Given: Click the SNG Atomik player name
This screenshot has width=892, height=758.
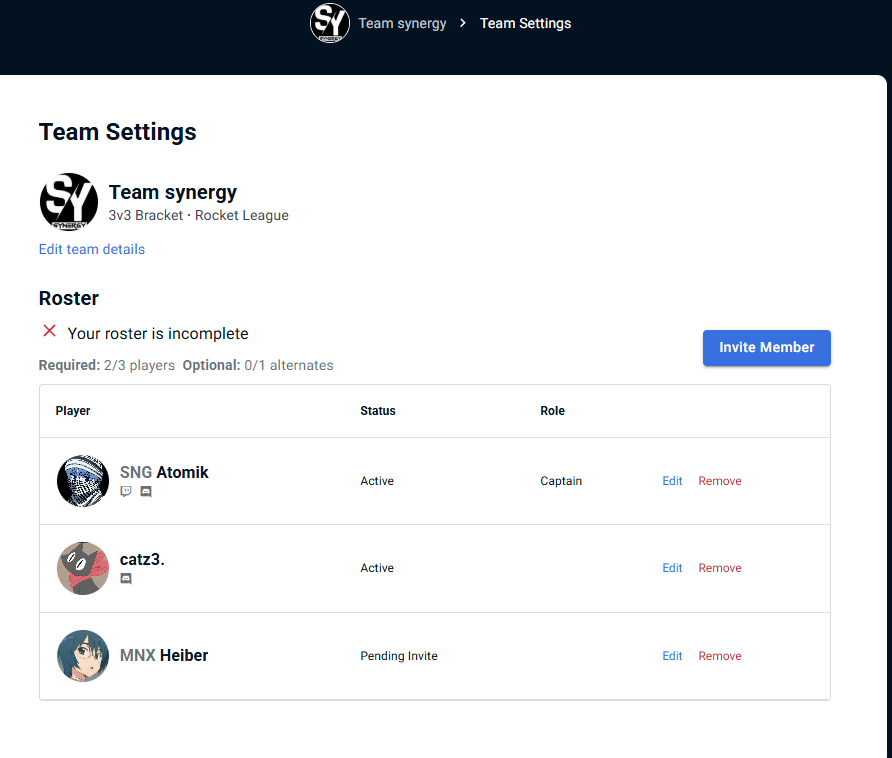Looking at the screenshot, I should coord(164,472).
